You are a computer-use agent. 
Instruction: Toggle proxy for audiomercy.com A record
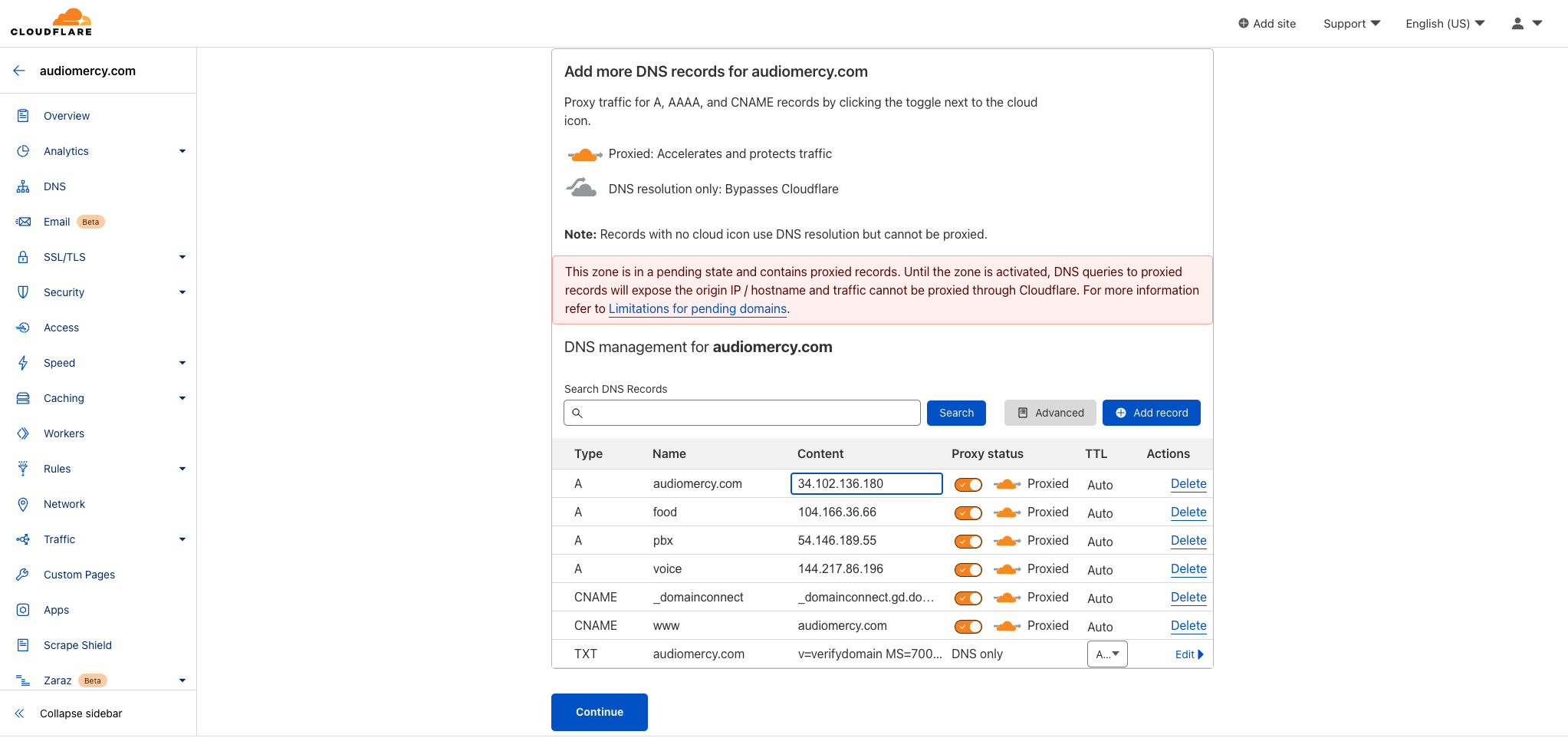click(968, 484)
